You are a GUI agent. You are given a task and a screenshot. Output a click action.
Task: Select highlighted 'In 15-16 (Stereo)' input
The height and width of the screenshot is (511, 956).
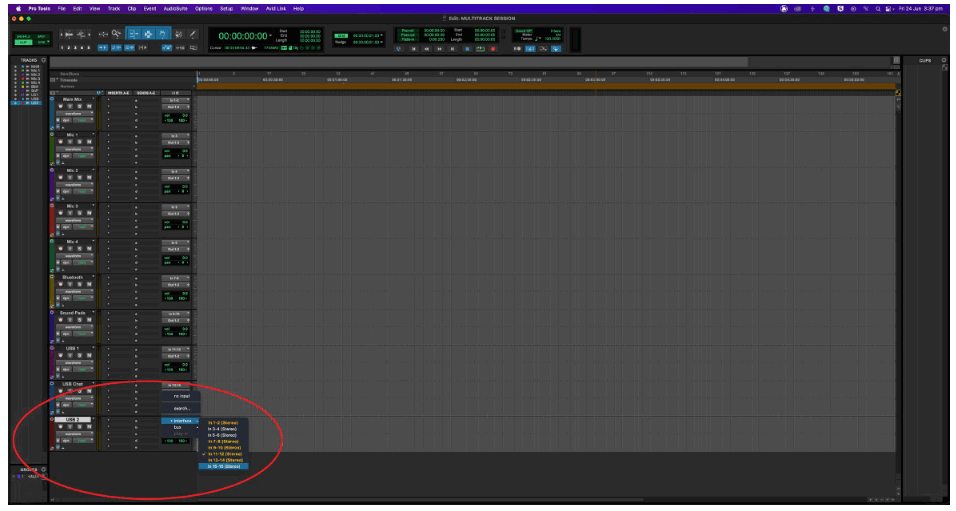[223, 466]
